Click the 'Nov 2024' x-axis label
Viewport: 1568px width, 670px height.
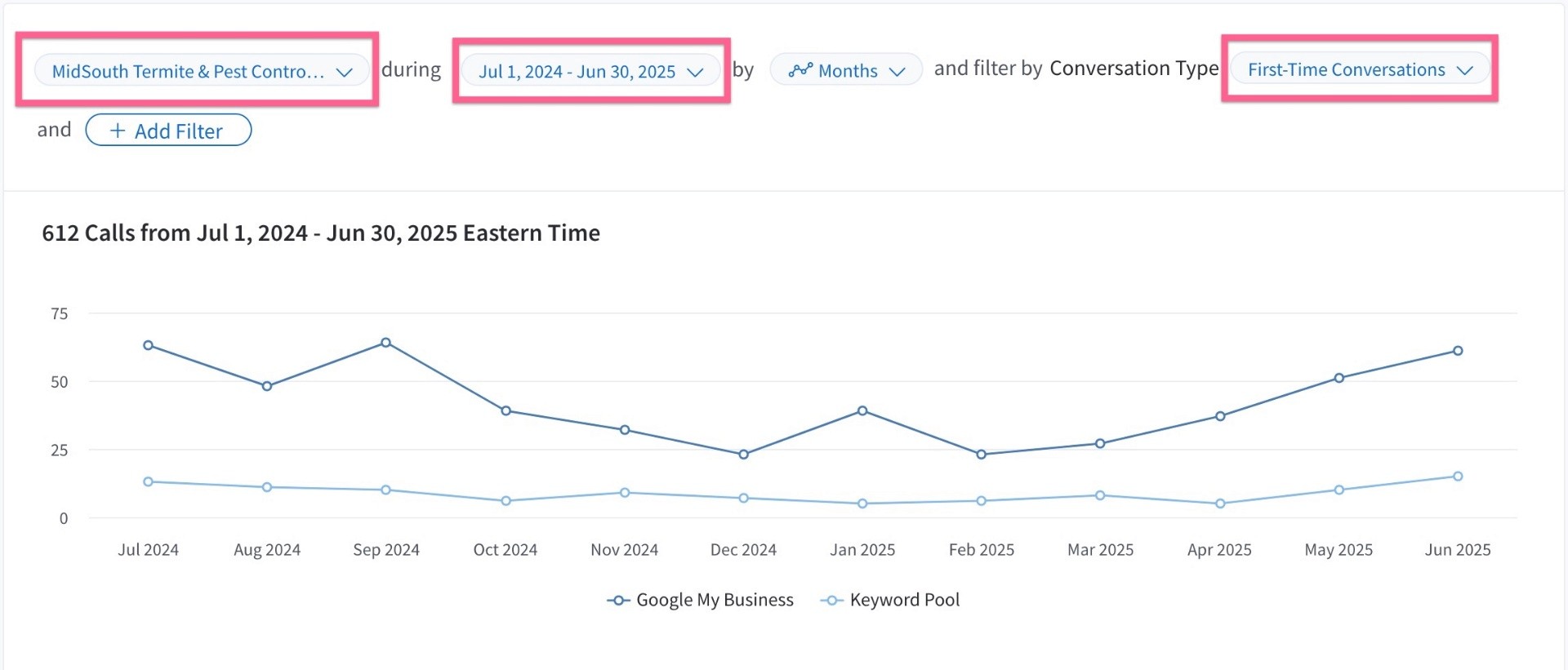[625, 550]
